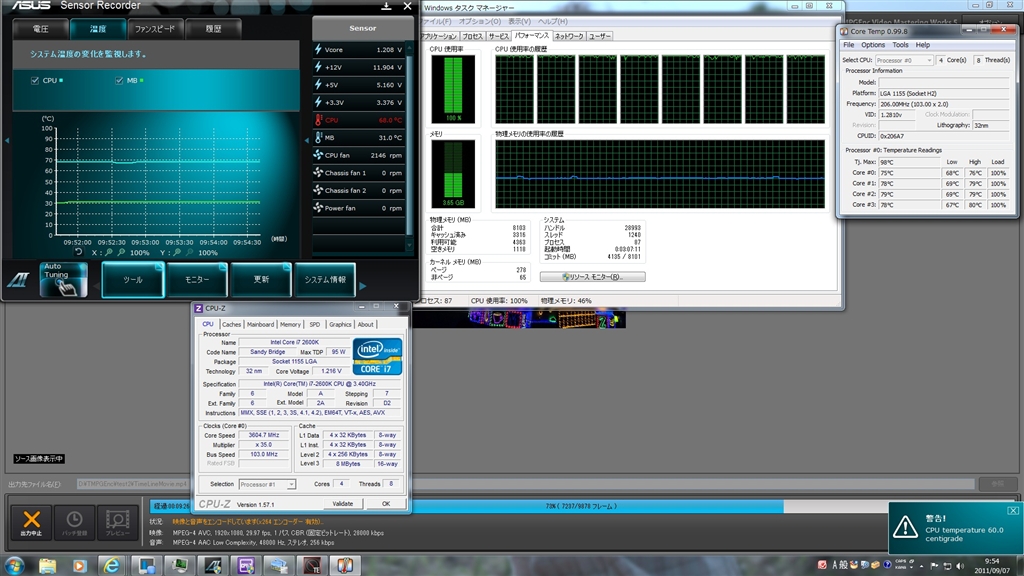Click the warning triangle icon in temperature alert
The image size is (1024, 576).
905,526
